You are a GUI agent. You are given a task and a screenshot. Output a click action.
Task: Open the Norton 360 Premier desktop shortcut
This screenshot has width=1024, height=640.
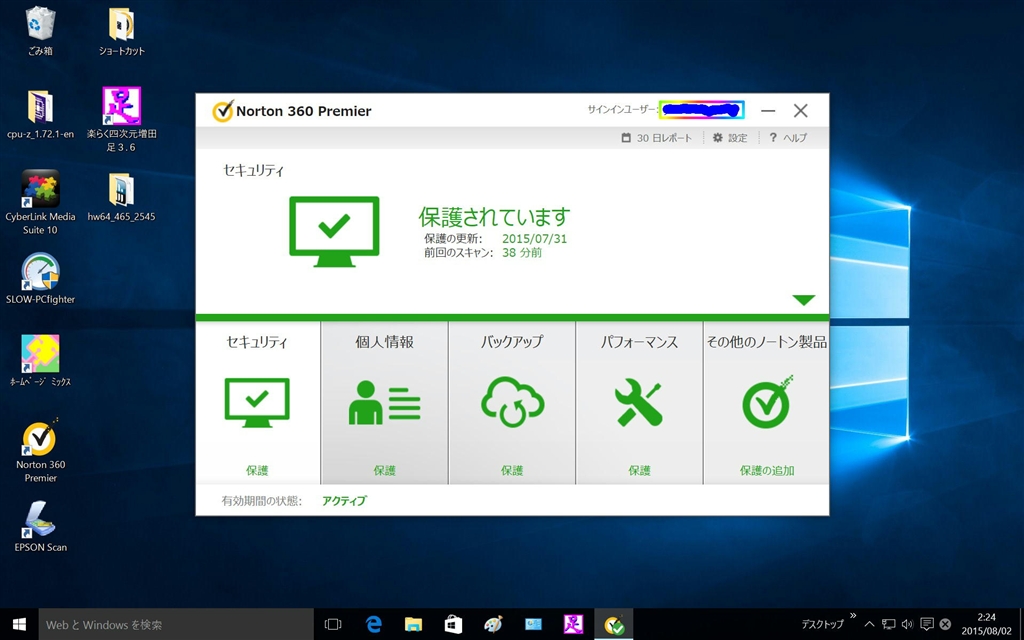[x=40, y=450]
